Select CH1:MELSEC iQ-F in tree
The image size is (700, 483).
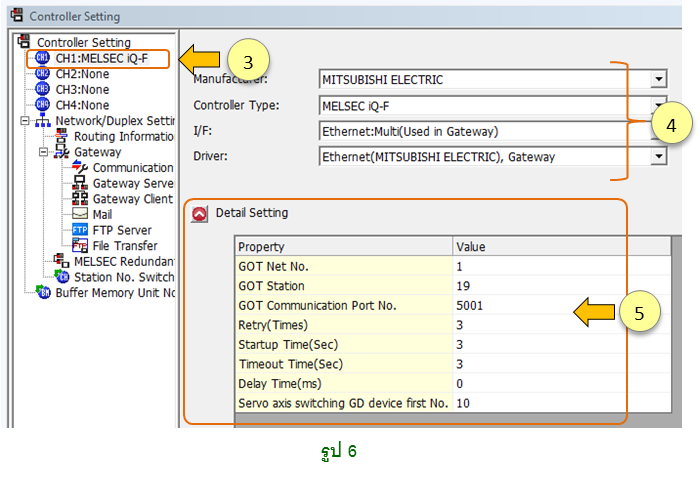coord(102,58)
